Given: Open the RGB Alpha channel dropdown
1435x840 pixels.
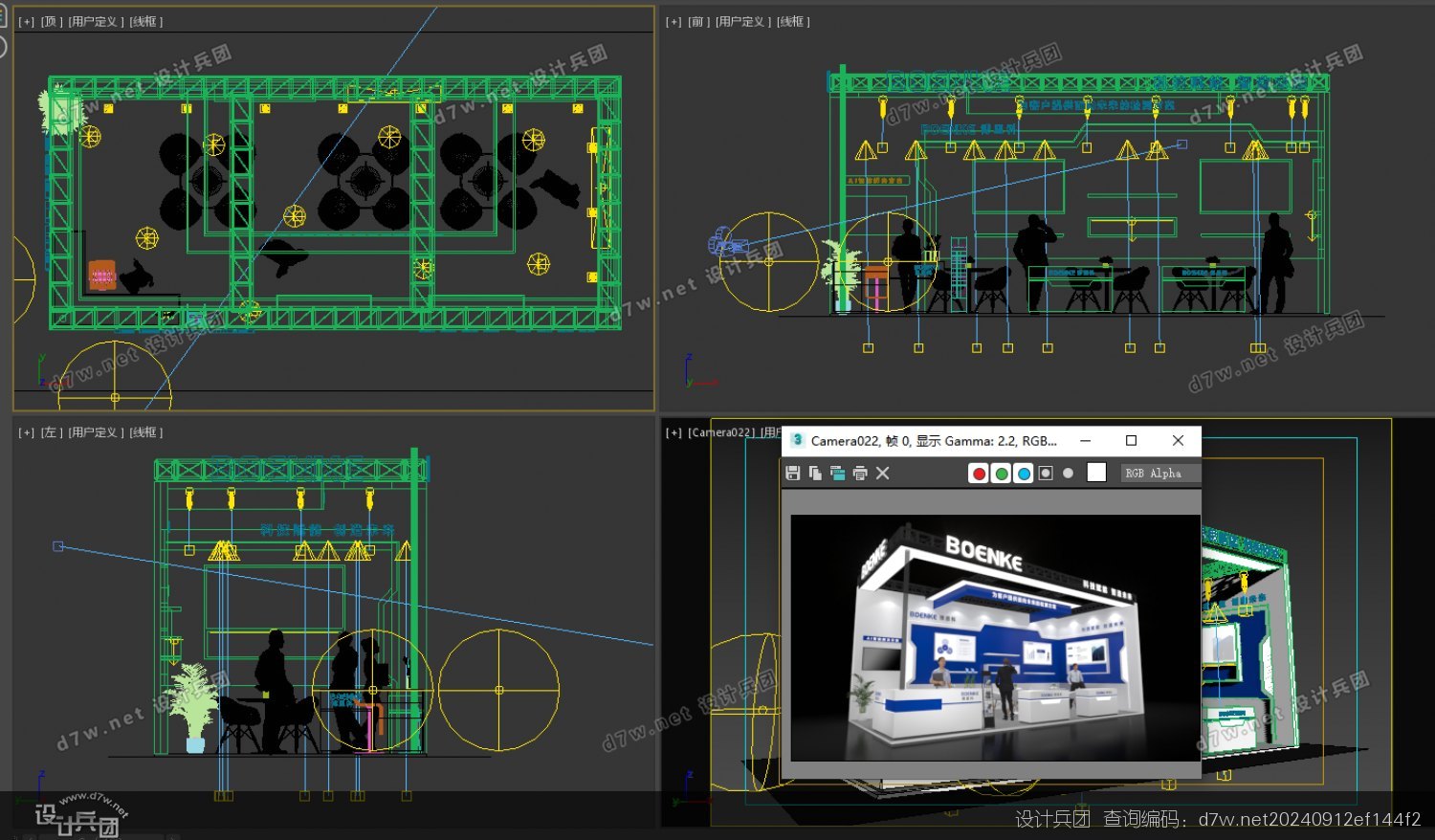Looking at the screenshot, I should point(1159,473).
